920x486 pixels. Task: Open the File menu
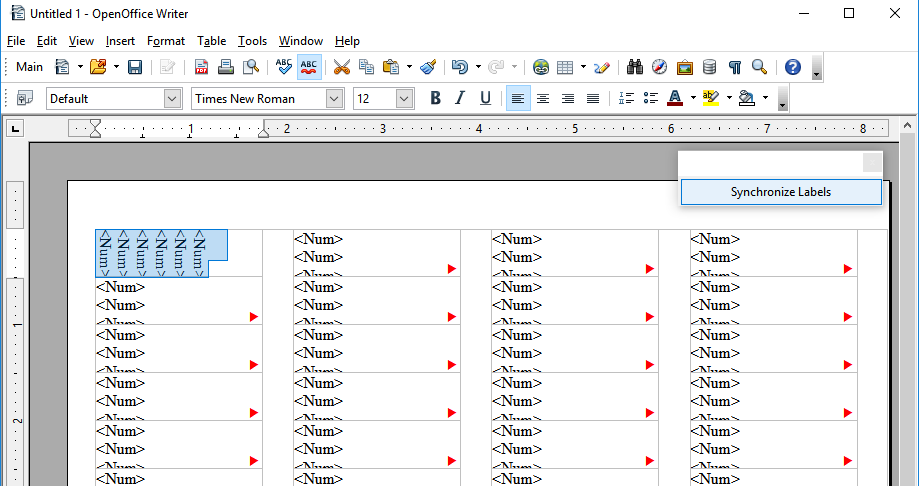click(x=16, y=41)
